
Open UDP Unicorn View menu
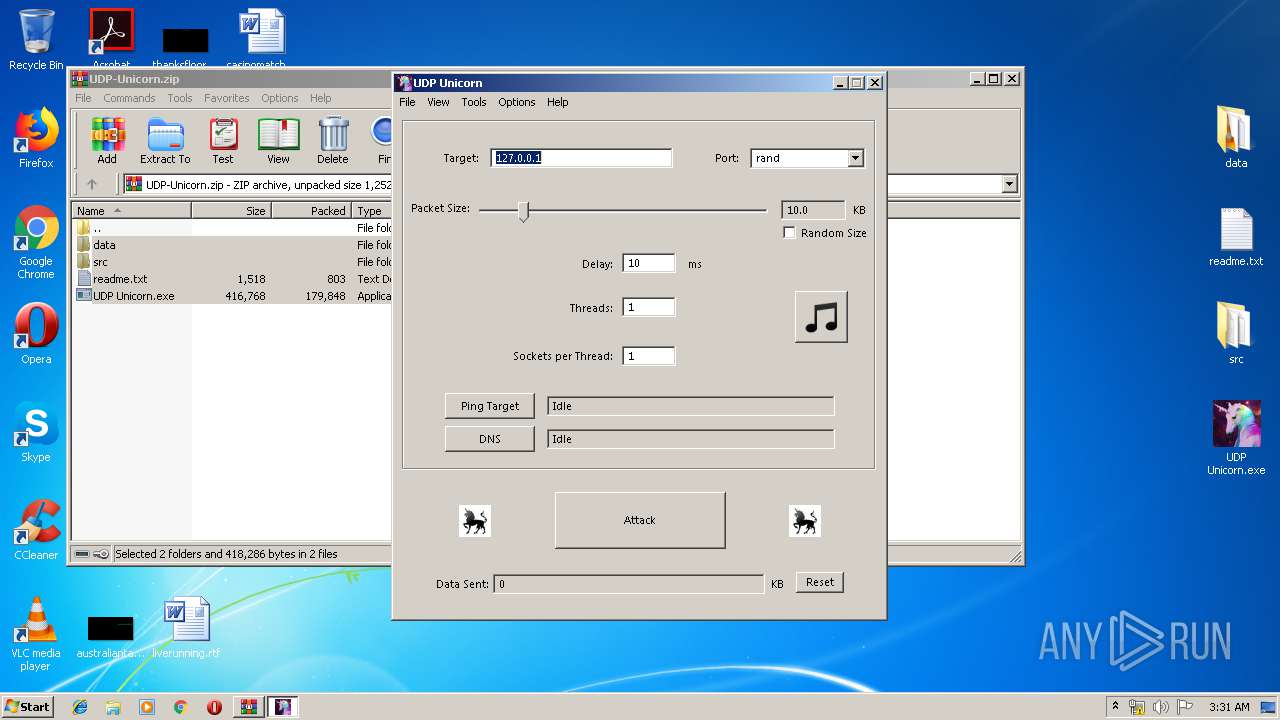click(438, 102)
